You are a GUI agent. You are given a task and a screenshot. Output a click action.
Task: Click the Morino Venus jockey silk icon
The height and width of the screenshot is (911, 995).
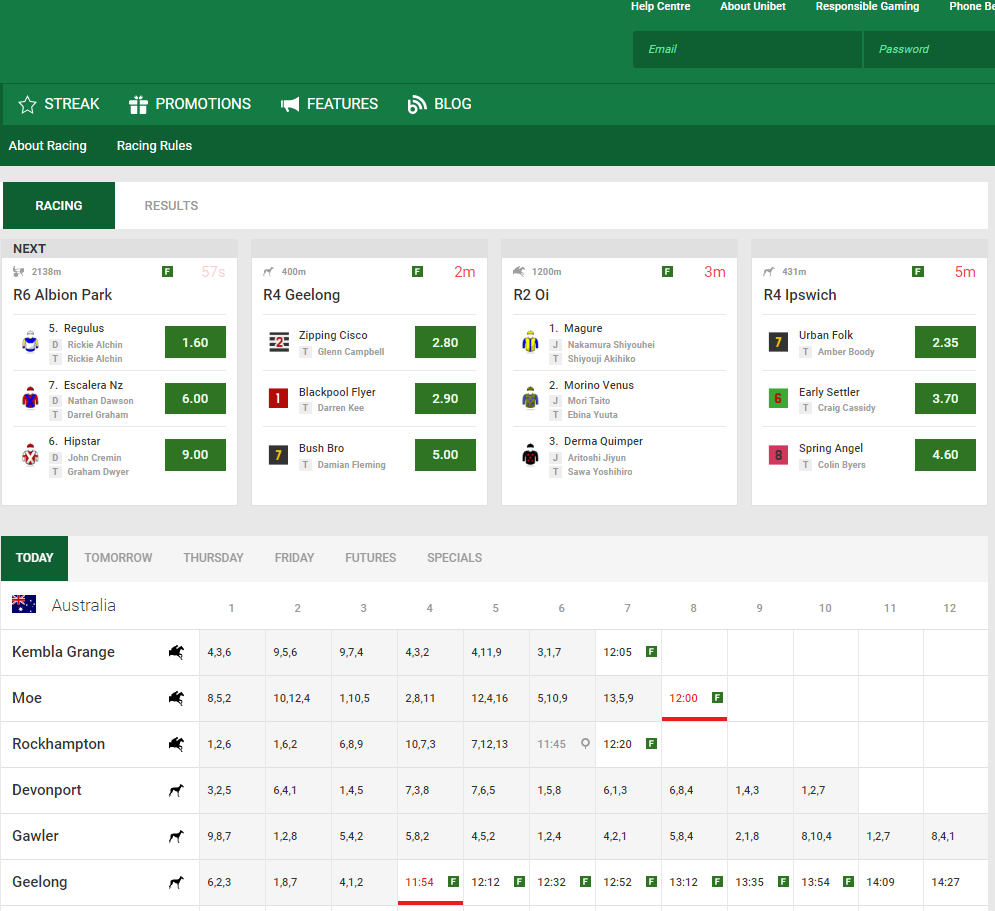[530, 398]
